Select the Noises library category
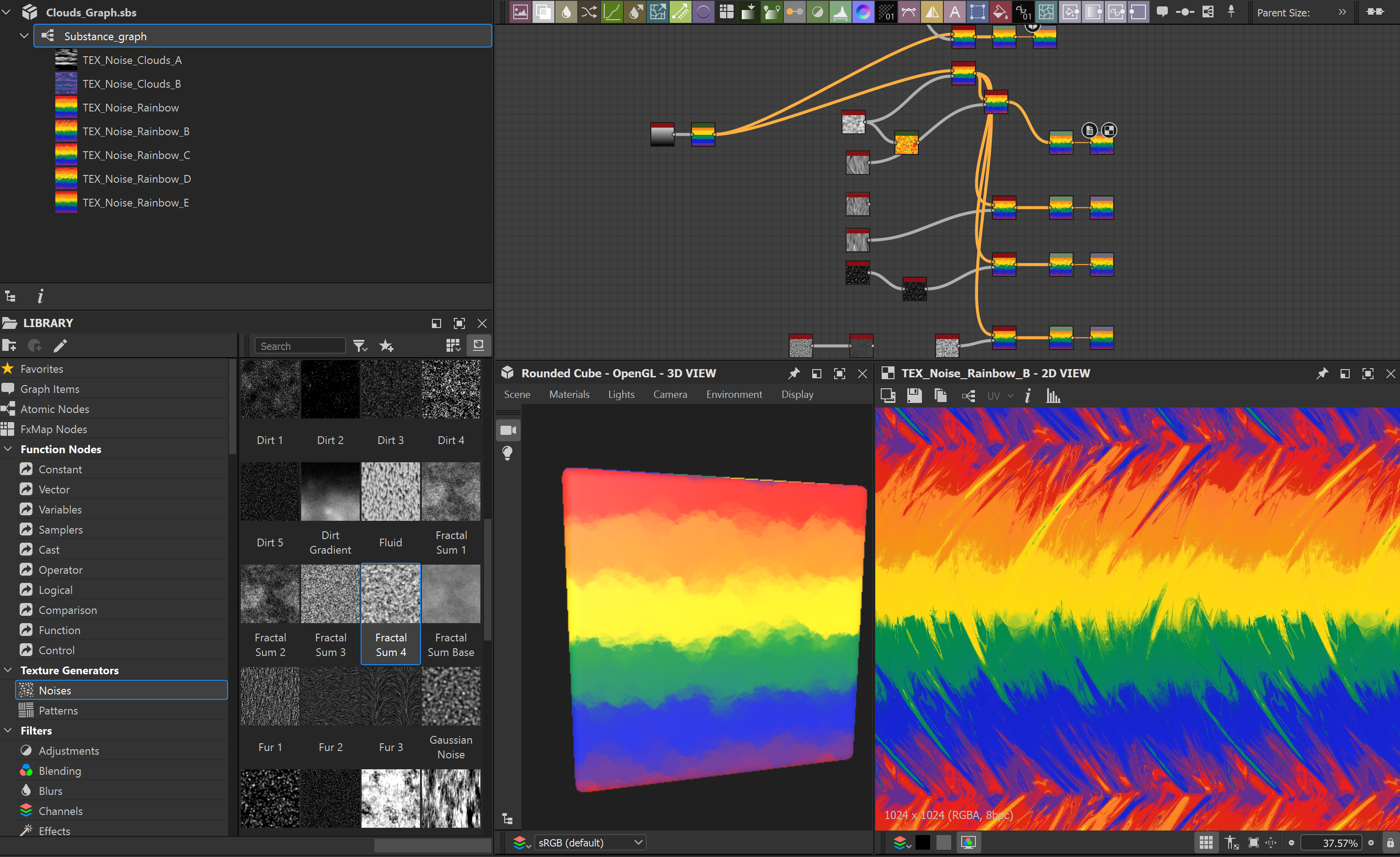 (122, 690)
